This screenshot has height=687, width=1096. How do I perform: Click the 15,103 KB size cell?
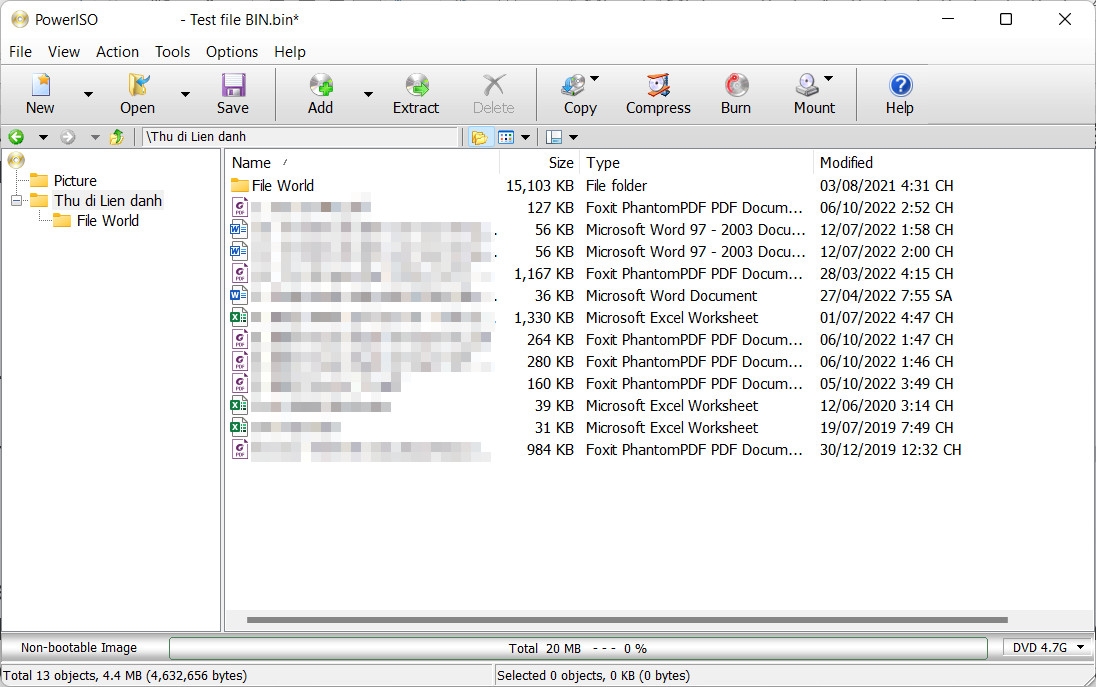coord(540,186)
